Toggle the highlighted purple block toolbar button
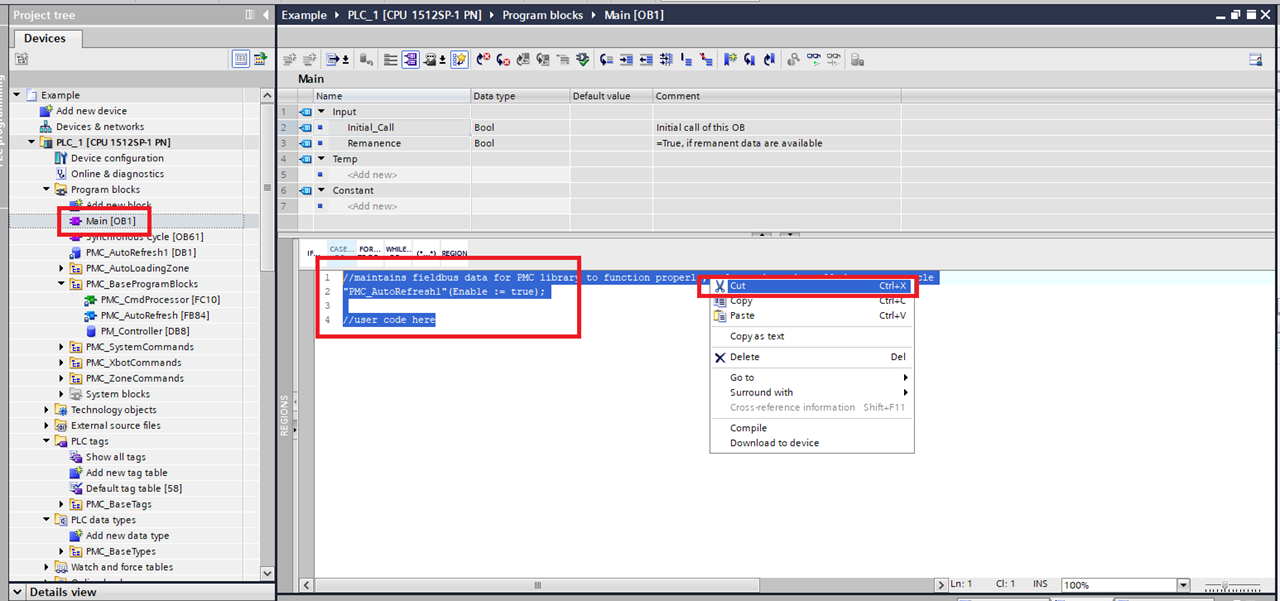The image size is (1280, 601). click(410, 60)
